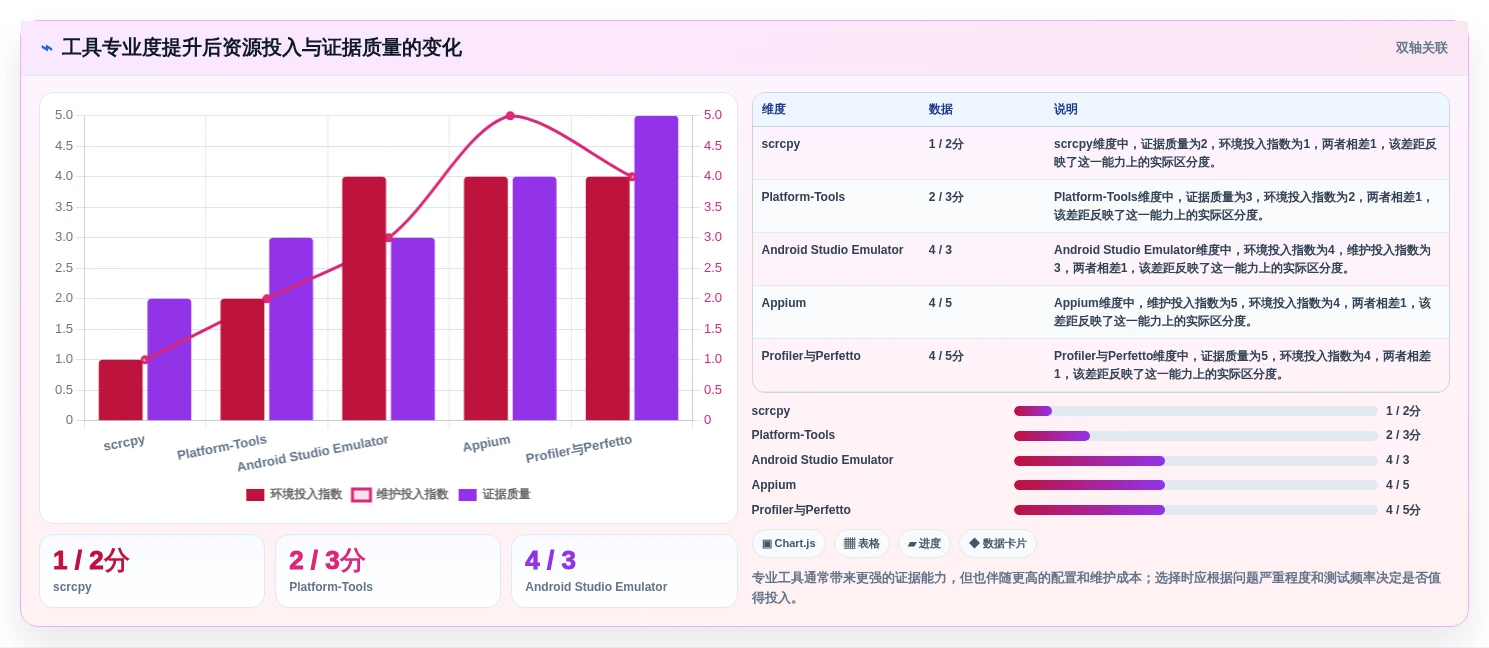1489x648 pixels.
Task: Click the Appium description cell in the table
Action: point(1245,312)
